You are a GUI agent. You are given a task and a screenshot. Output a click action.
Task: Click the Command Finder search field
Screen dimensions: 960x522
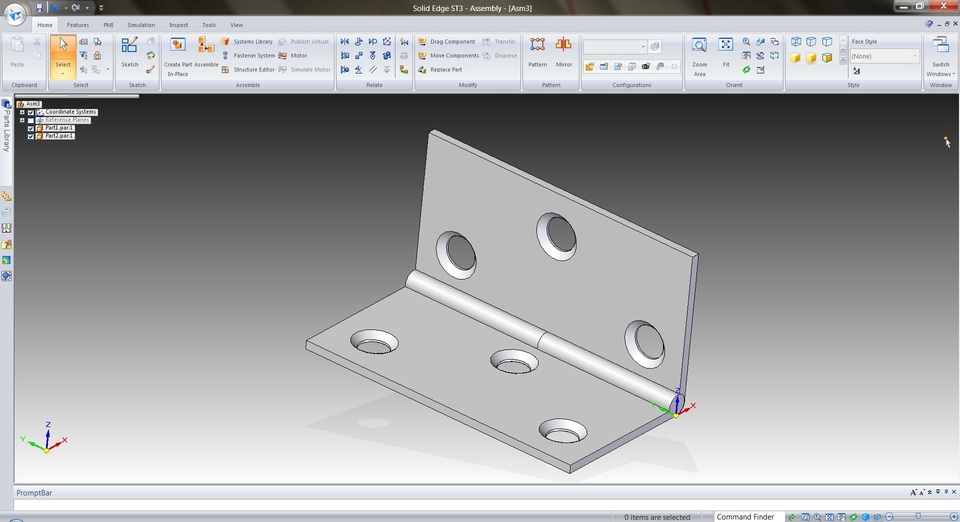(x=745, y=517)
